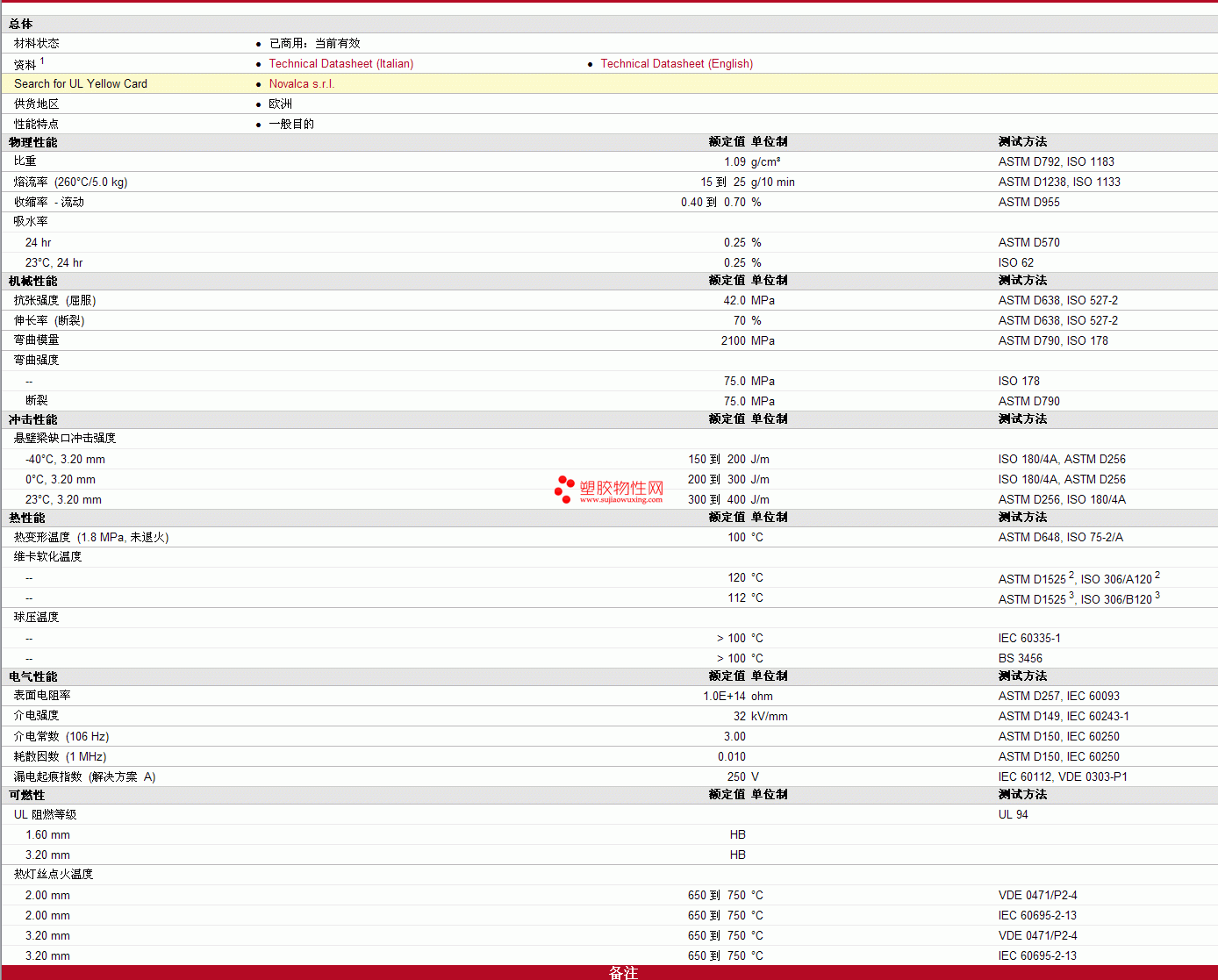Image resolution: width=1218 pixels, height=980 pixels.
Task: Click footnote 1 next to 资料
Action: 42,61
